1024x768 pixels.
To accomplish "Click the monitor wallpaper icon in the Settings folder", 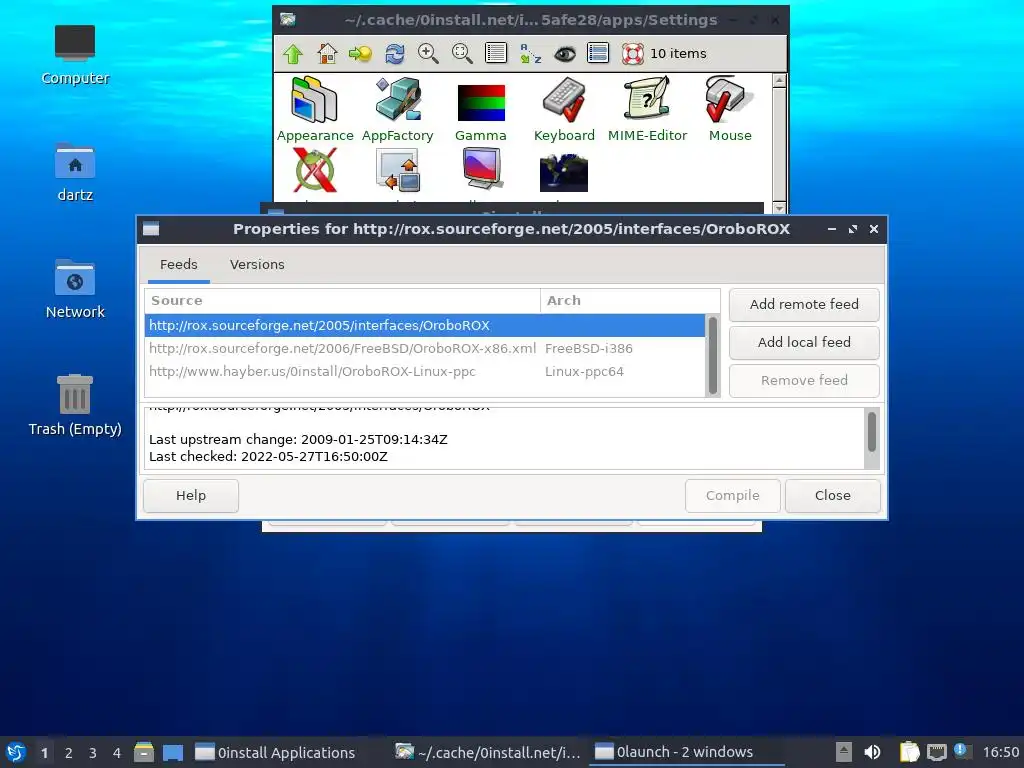I will click(x=481, y=168).
